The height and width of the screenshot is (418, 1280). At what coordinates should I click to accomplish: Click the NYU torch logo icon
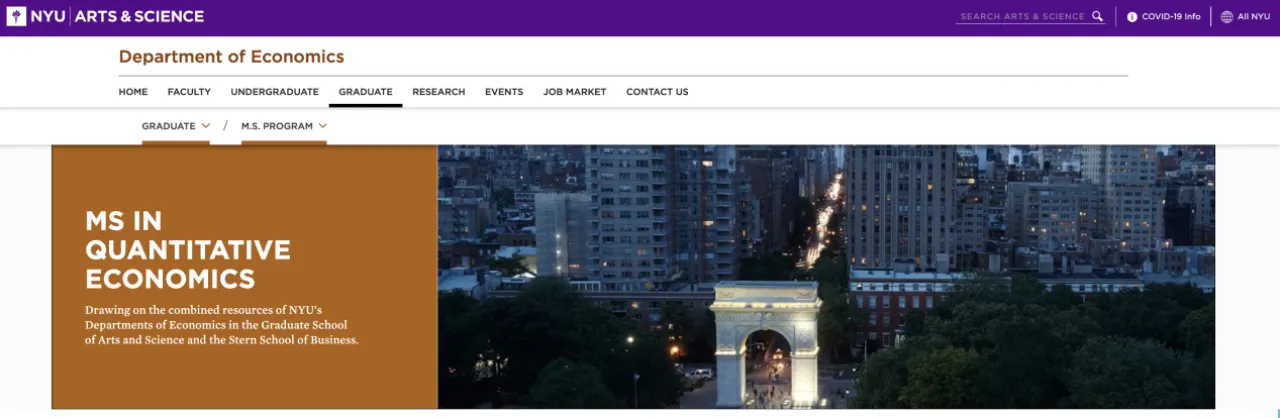16,16
